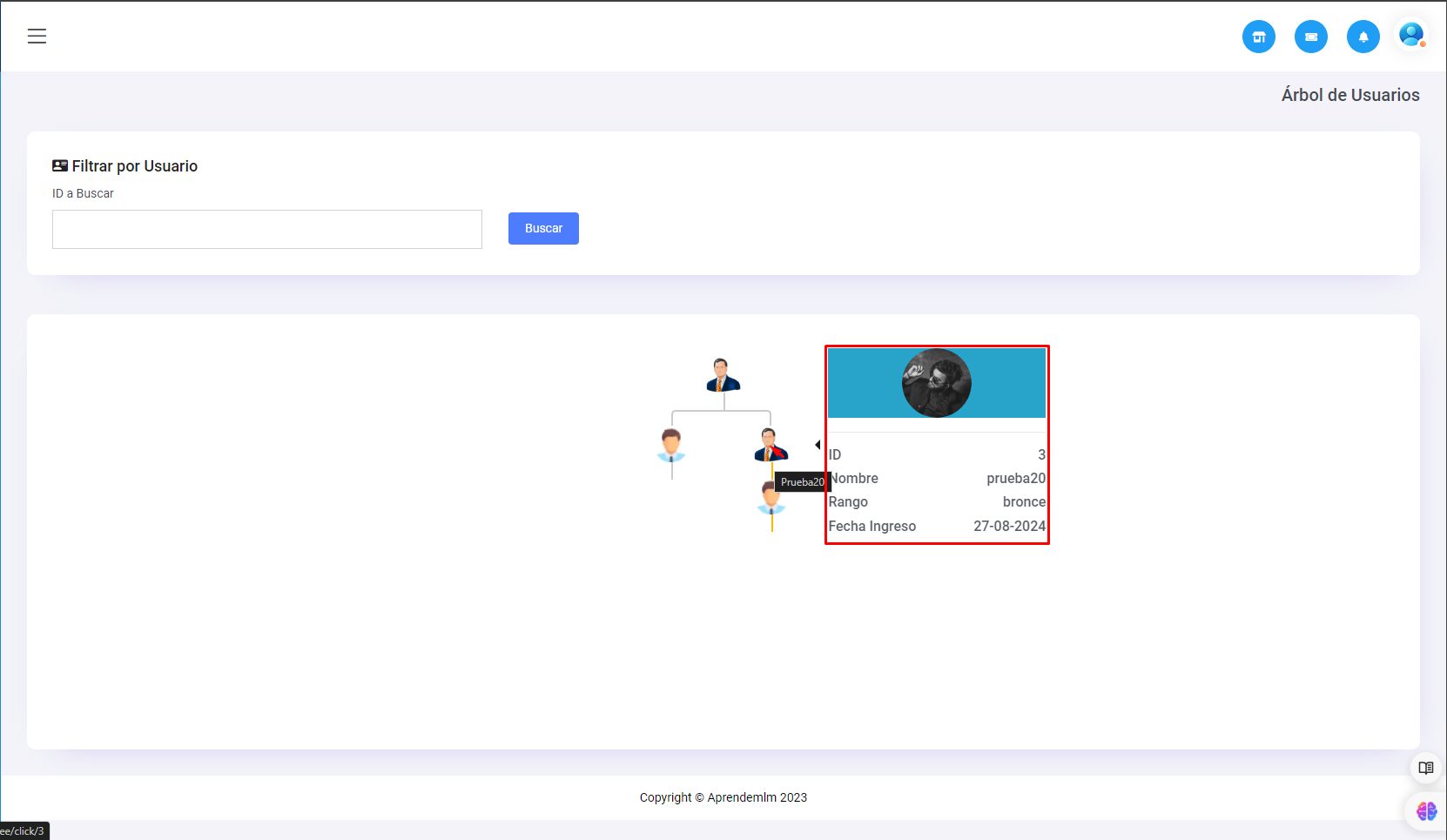The image size is (1447, 840).
Task: Click the circular profile photo in the user card
Action: [936, 383]
